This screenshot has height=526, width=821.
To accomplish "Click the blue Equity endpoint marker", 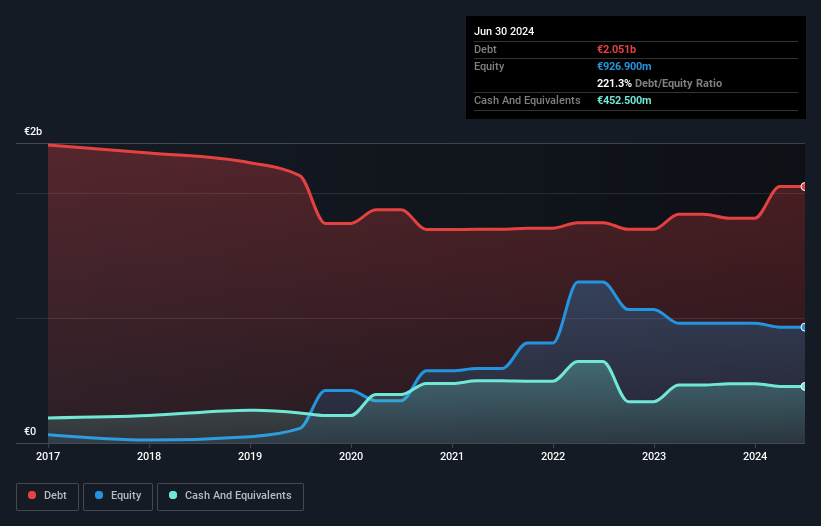I will (x=804, y=327).
